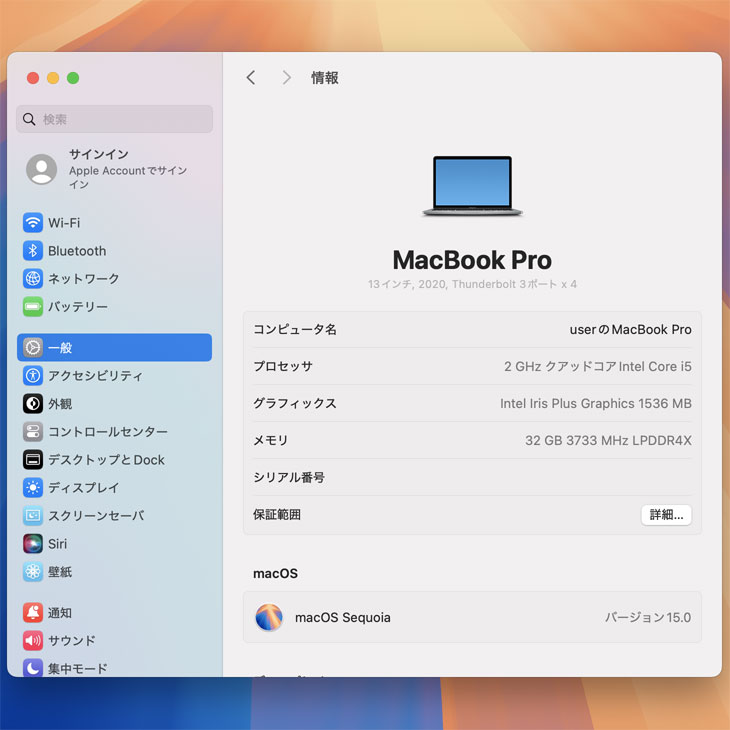The image size is (730, 730).
Task: Open Wi-Fi settings icon in sidebar
Action: [x=33, y=223]
